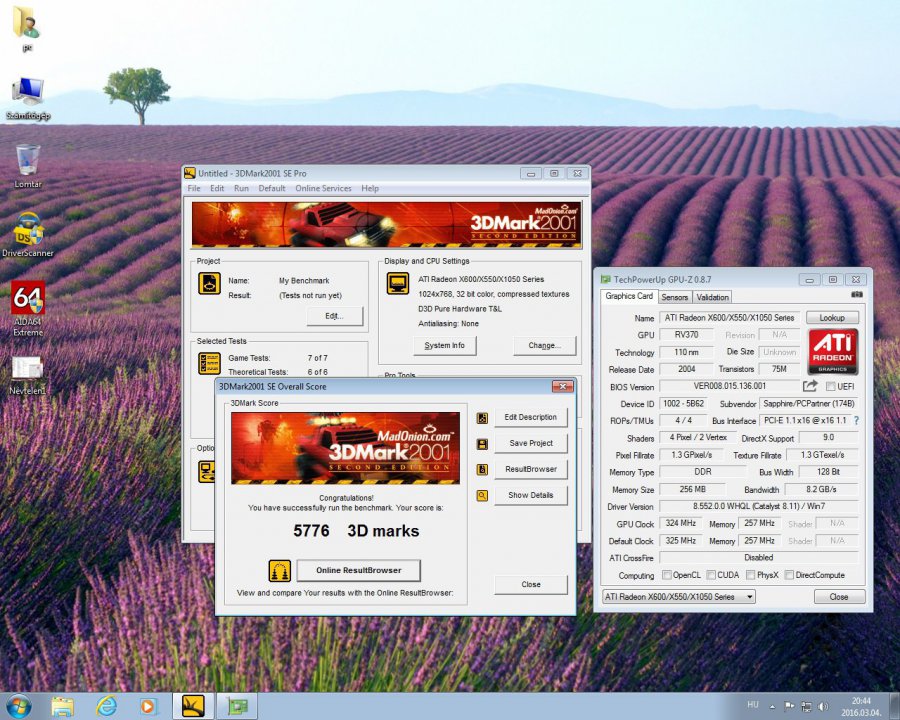
Task: Click the Edit Description button
Action: coord(530,417)
